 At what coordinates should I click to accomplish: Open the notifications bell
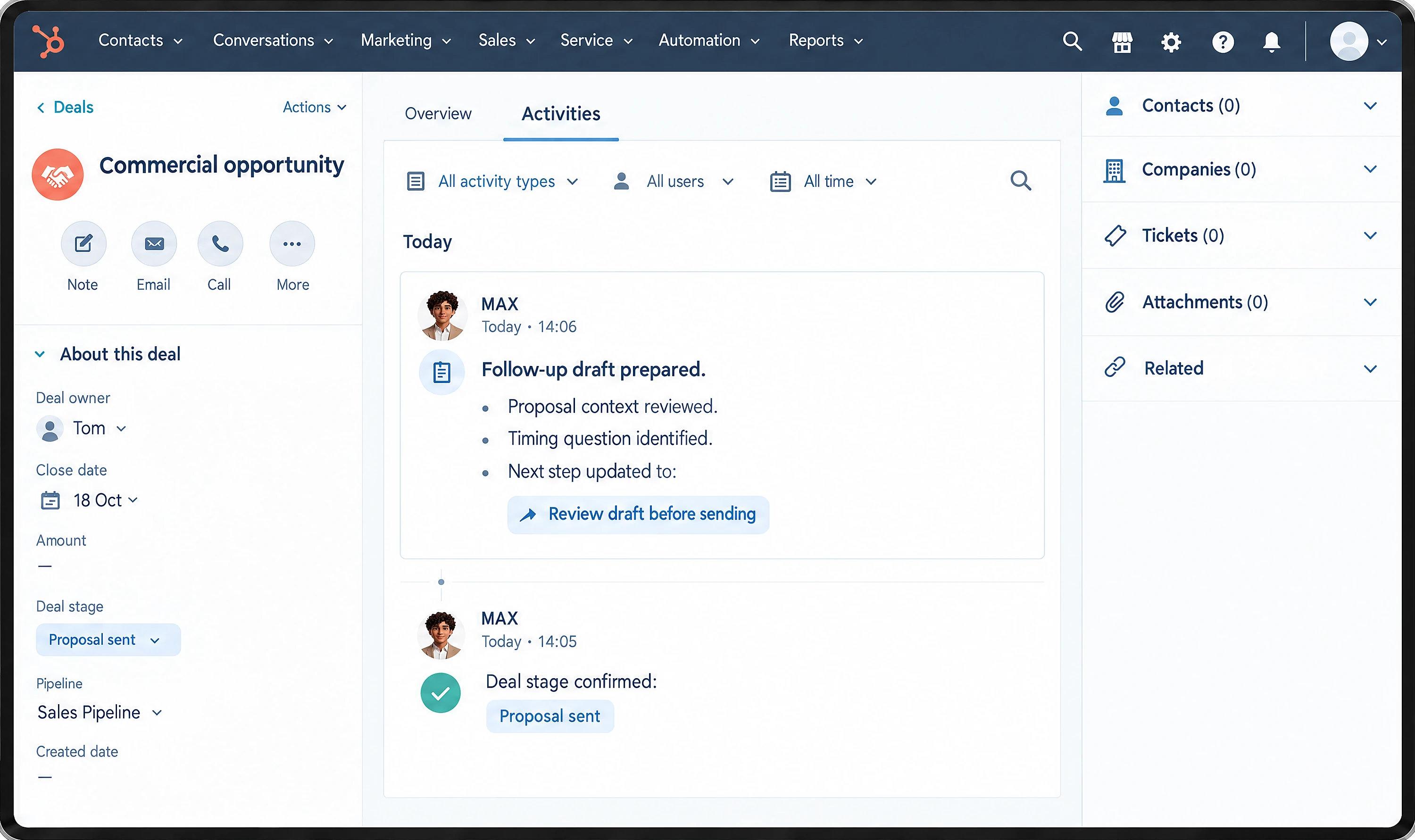1271,42
